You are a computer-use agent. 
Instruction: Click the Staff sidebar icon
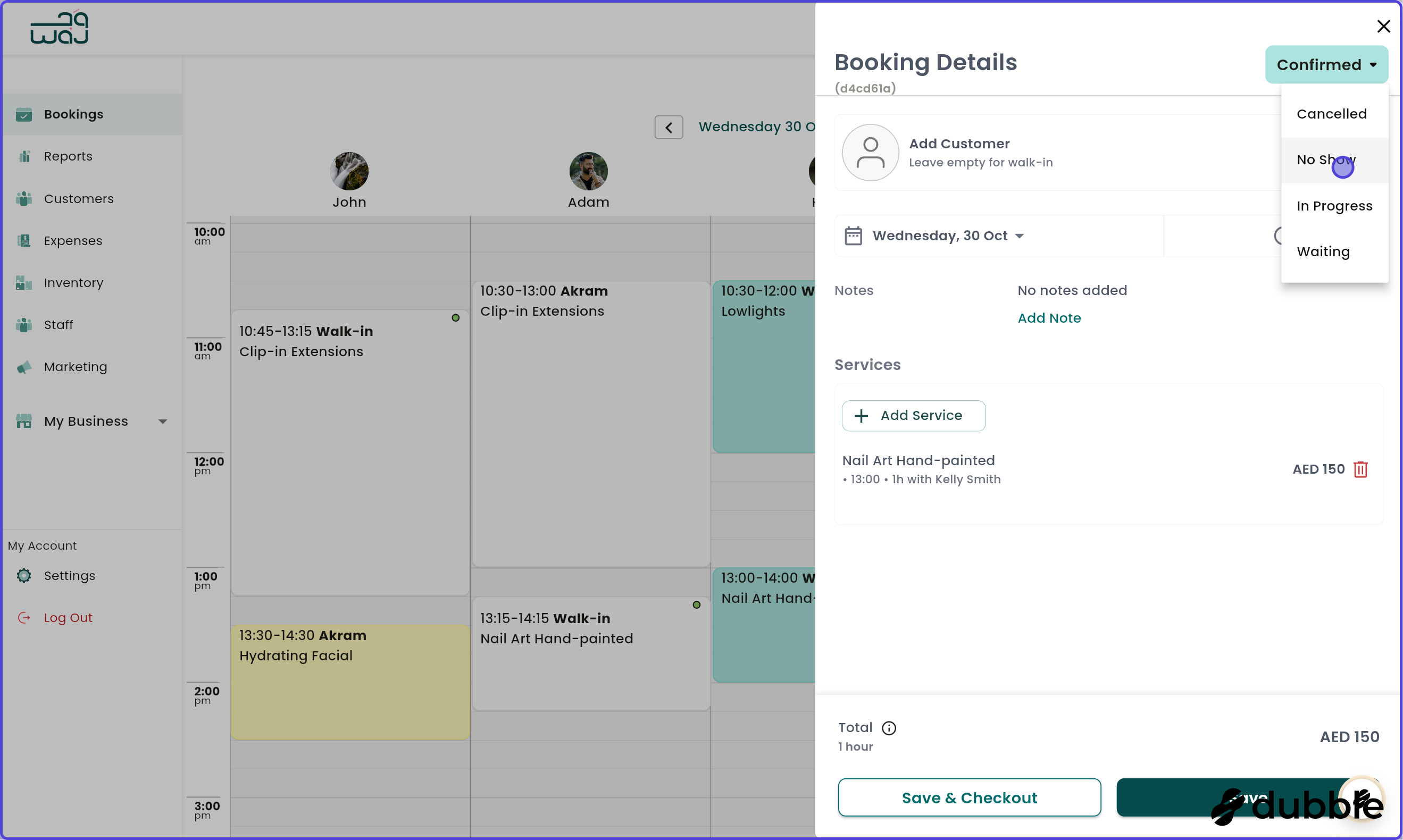click(x=24, y=324)
